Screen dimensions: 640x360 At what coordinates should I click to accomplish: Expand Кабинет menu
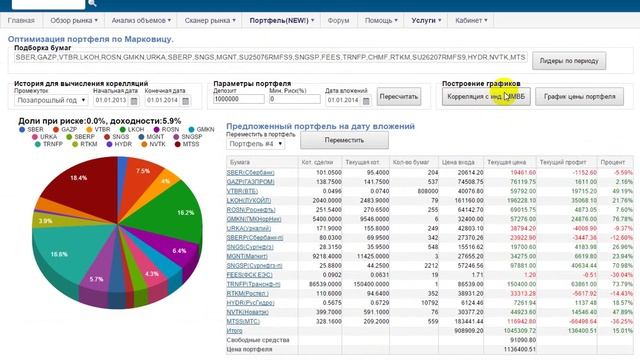point(471,20)
